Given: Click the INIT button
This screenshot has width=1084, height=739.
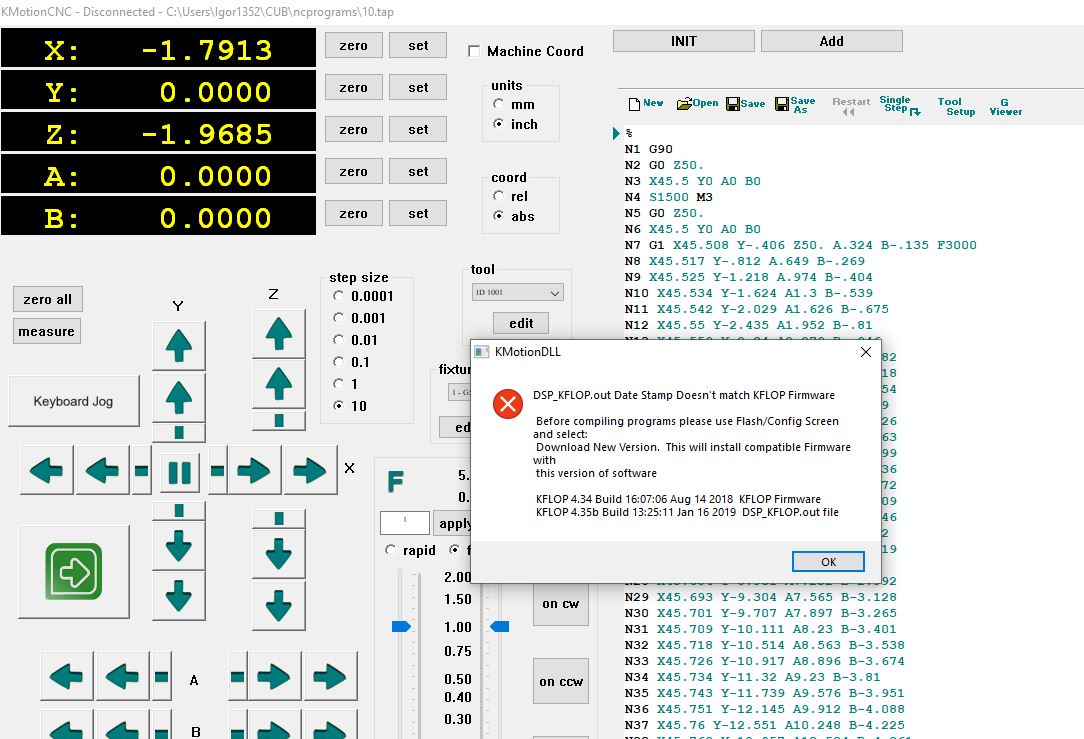Looking at the screenshot, I should click(684, 41).
